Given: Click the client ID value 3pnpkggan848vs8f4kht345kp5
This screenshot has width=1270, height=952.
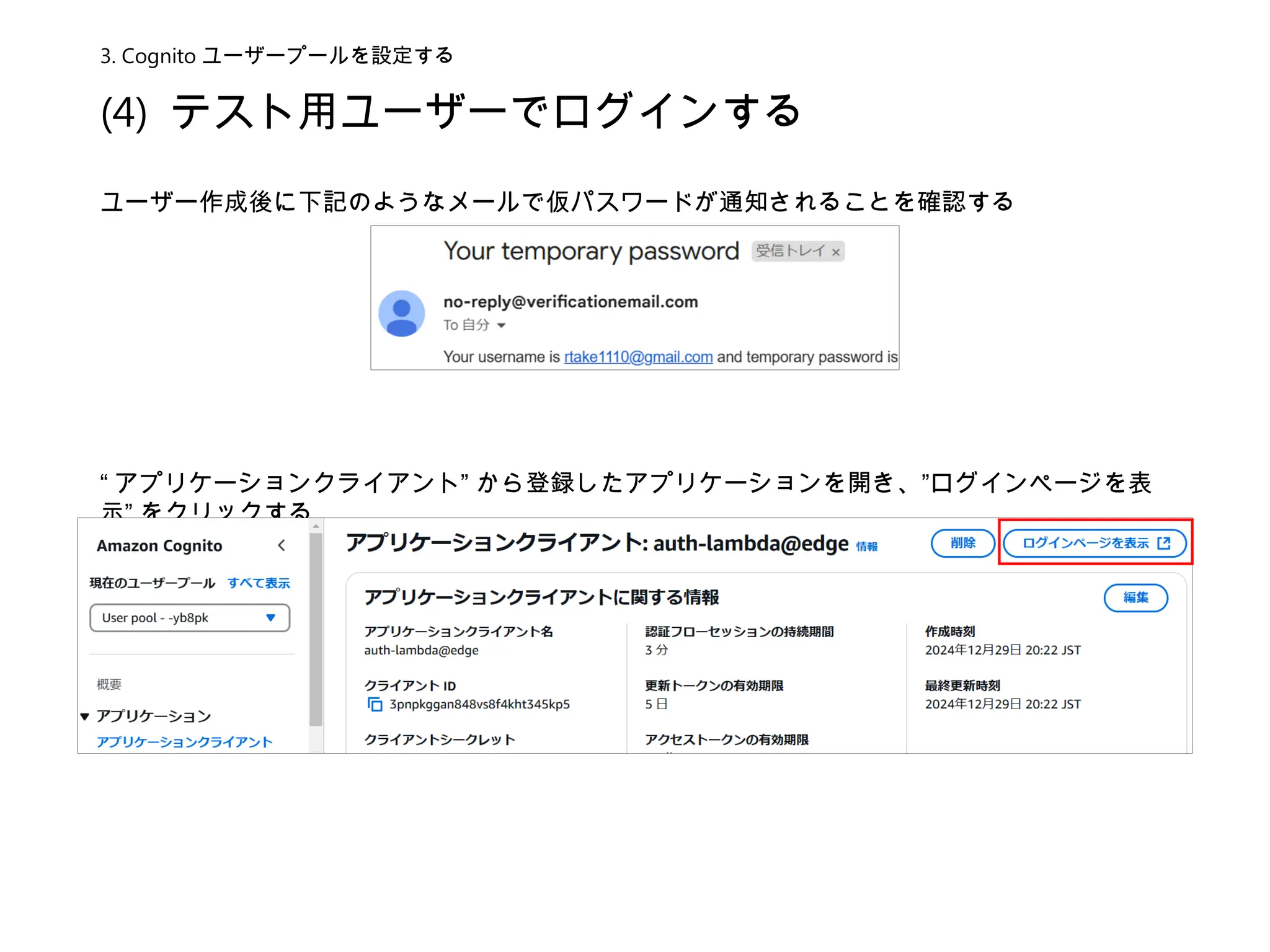Looking at the screenshot, I should coord(479,705).
